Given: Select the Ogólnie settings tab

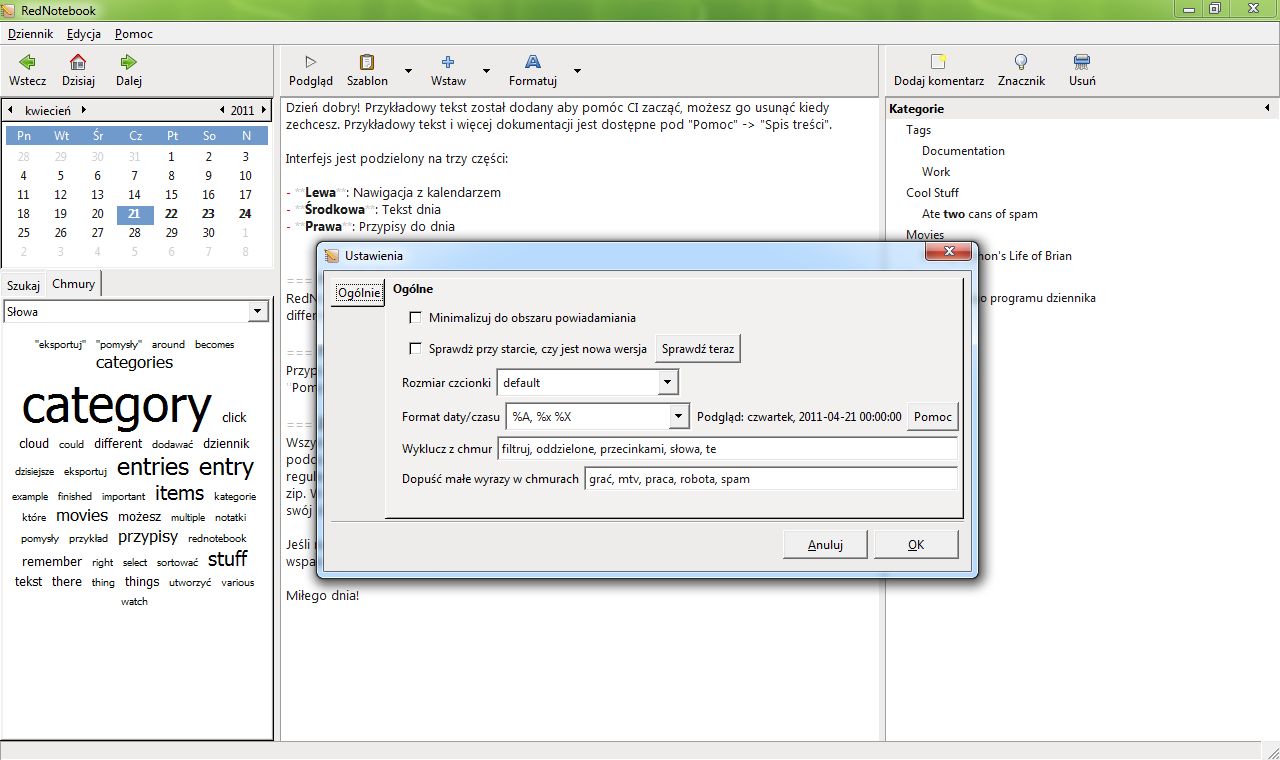Looking at the screenshot, I should tap(358, 292).
